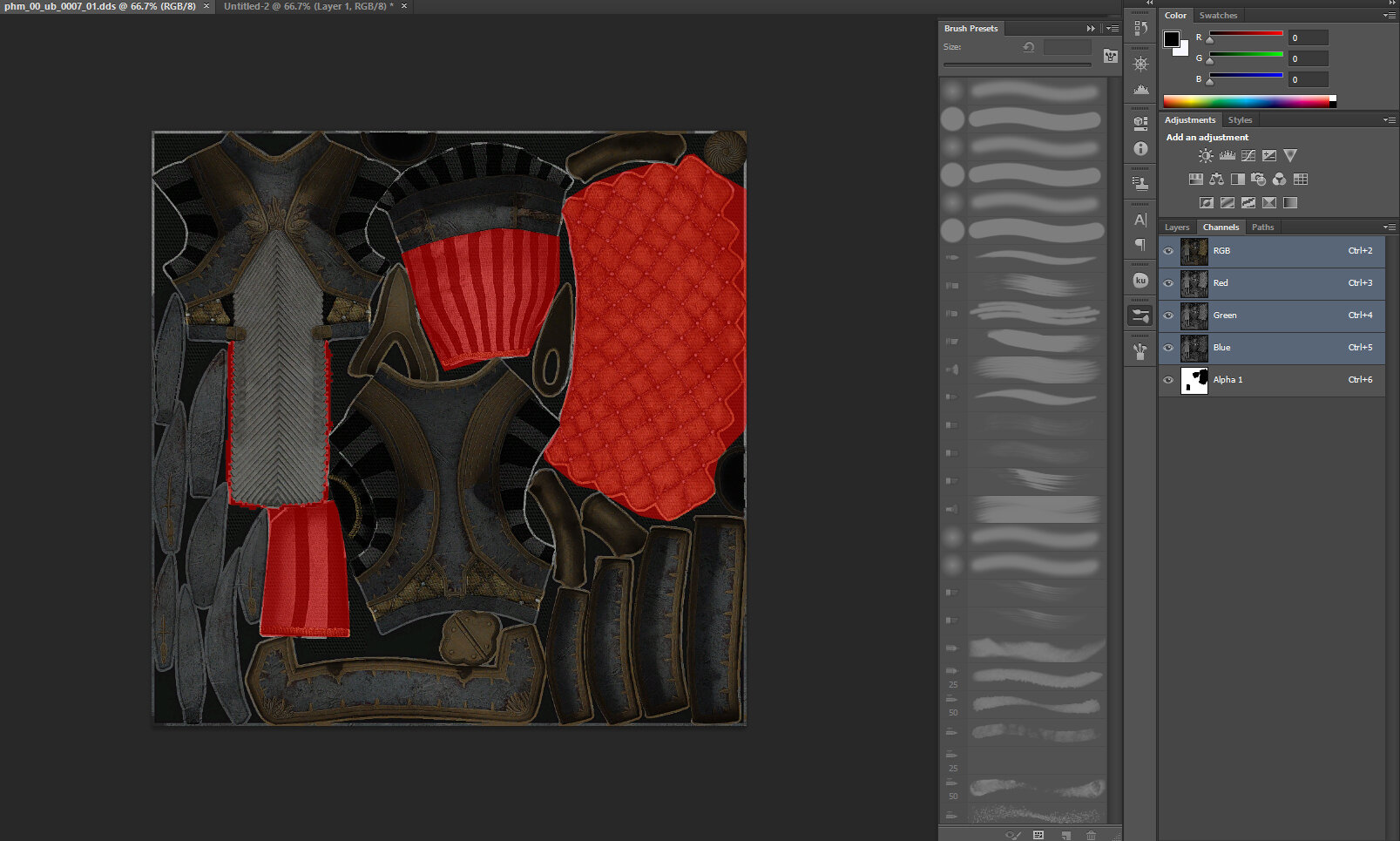Image resolution: width=1400 pixels, height=841 pixels.
Task: Close the phm_00_ub_0007_01.dds document tab
Action: (x=206, y=6)
